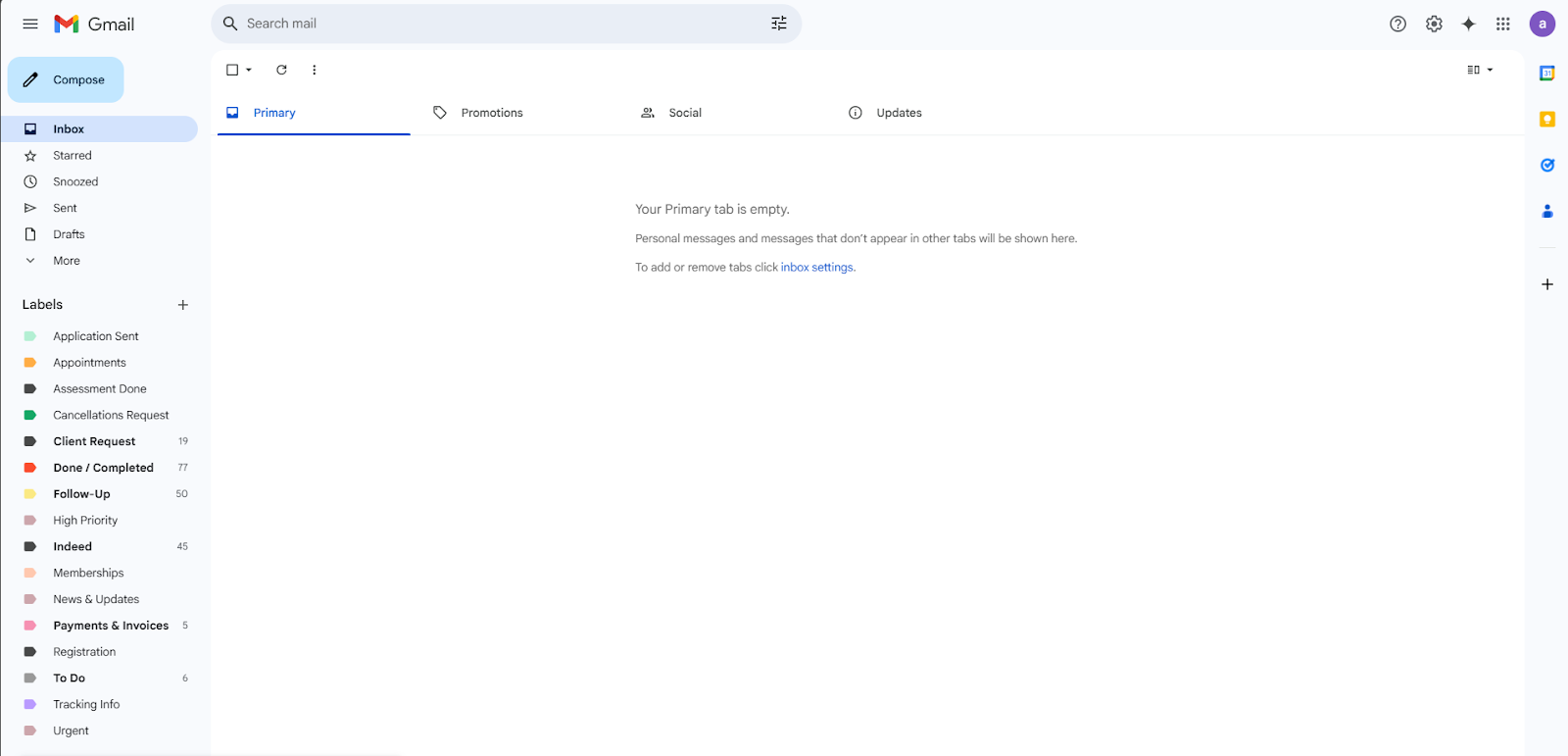This screenshot has height=756, width=1568.
Task: Open the Settings gear
Action: [x=1434, y=24]
